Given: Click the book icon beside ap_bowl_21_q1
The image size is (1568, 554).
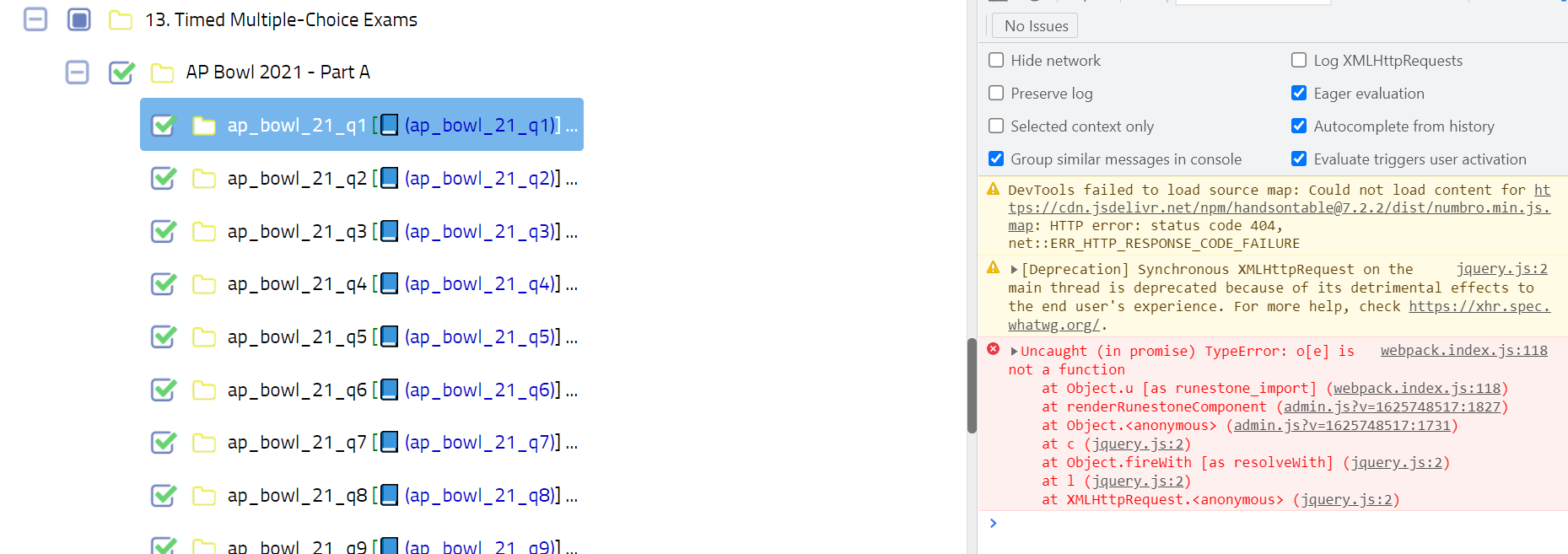Looking at the screenshot, I should (389, 126).
